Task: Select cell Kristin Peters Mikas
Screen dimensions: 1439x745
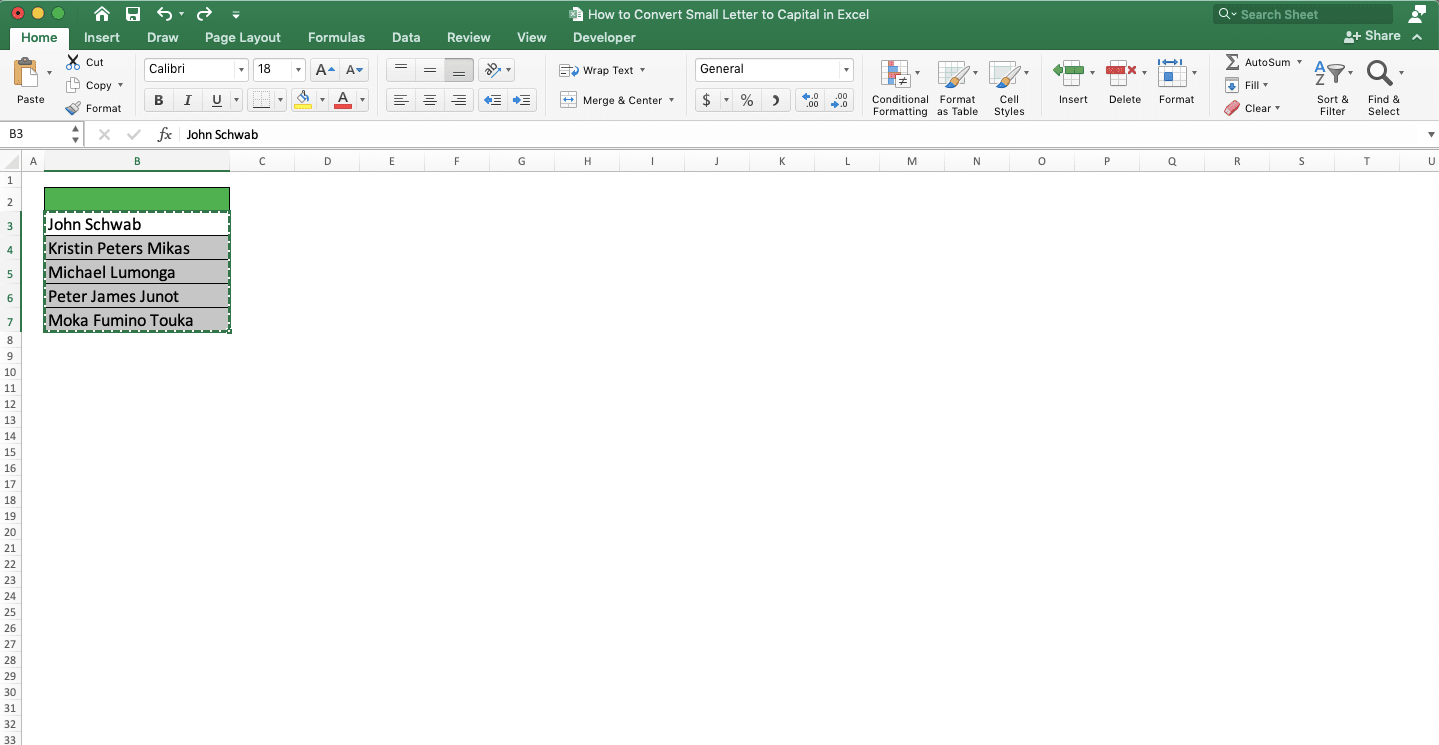Action: [x=137, y=248]
